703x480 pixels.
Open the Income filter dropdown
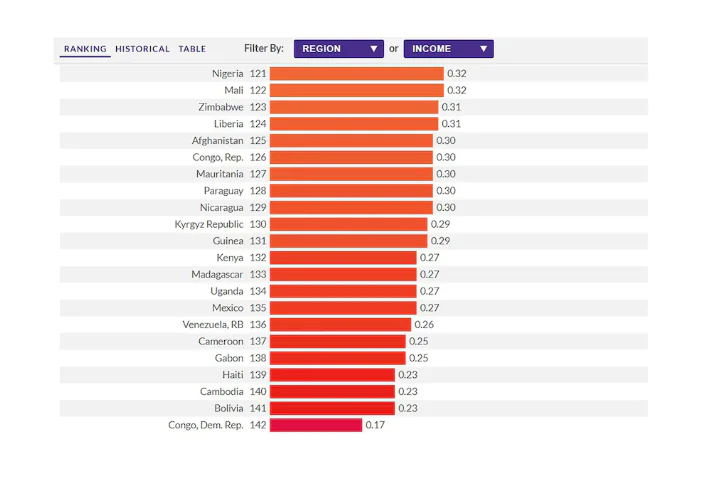[448, 49]
